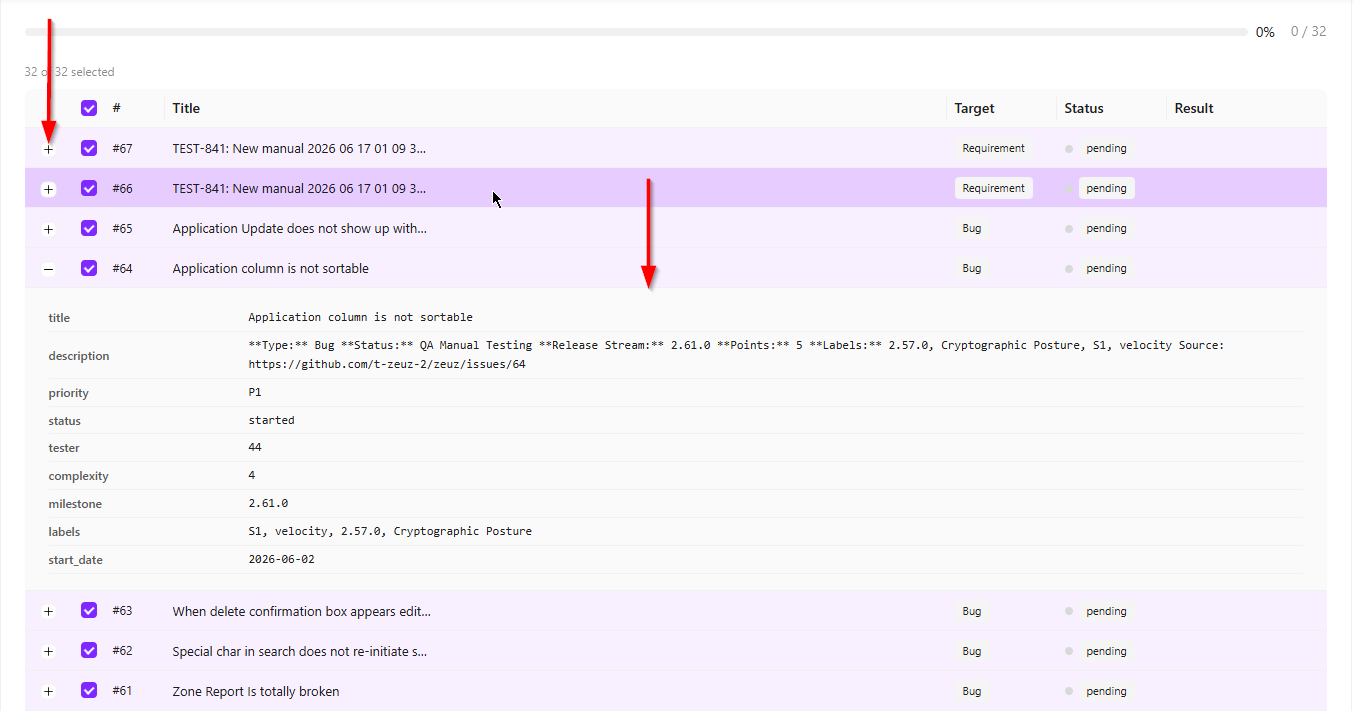Click the '0 / 32' progress counter

click(1308, 31)
